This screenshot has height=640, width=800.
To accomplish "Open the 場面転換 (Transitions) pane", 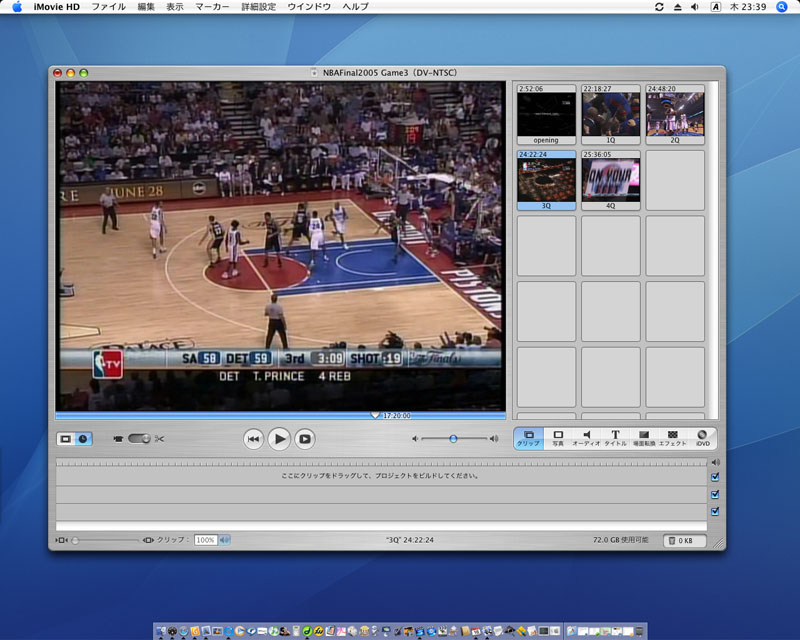I will (644, 438).
